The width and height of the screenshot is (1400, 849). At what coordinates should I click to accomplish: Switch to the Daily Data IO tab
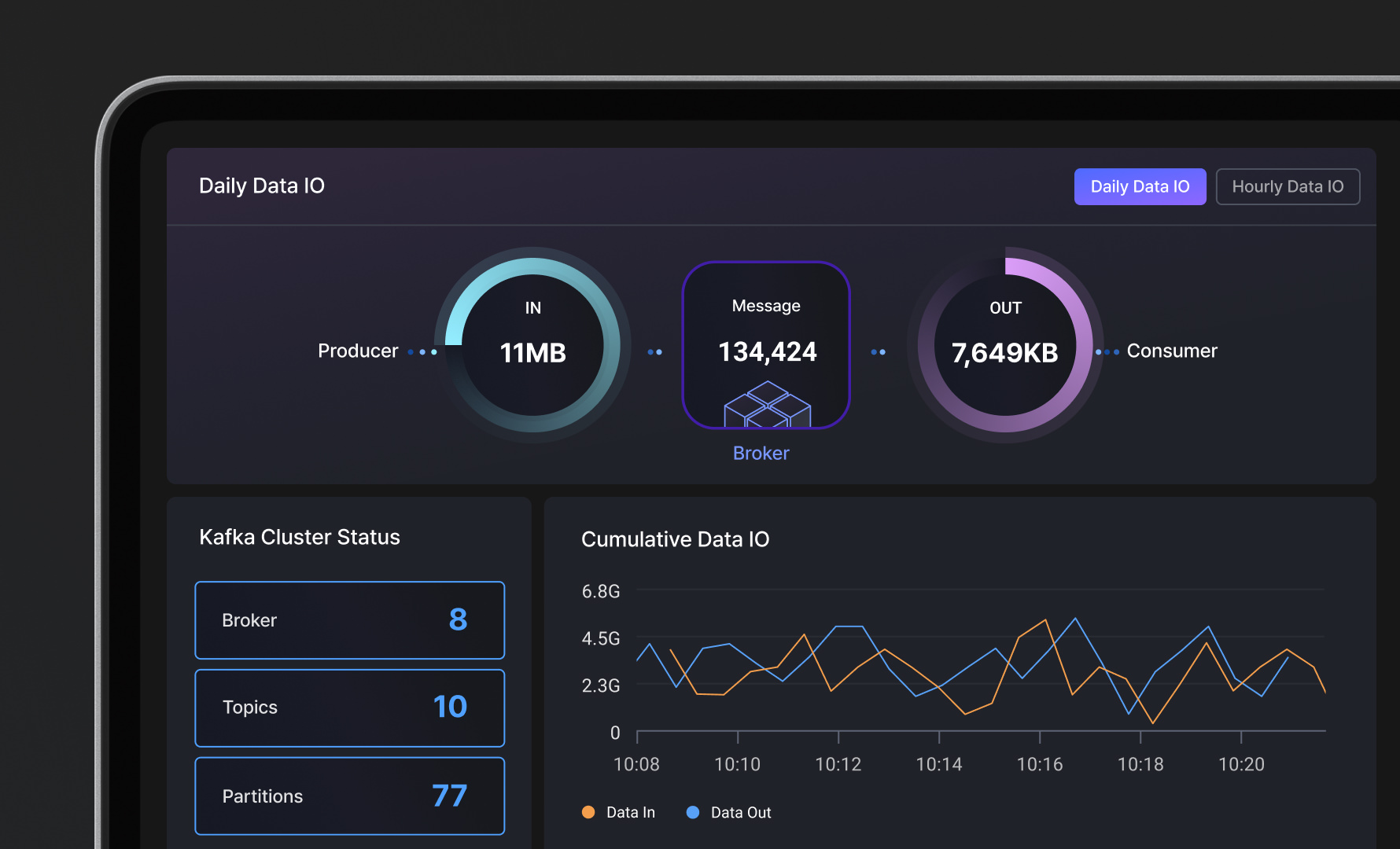point(1140,187)
